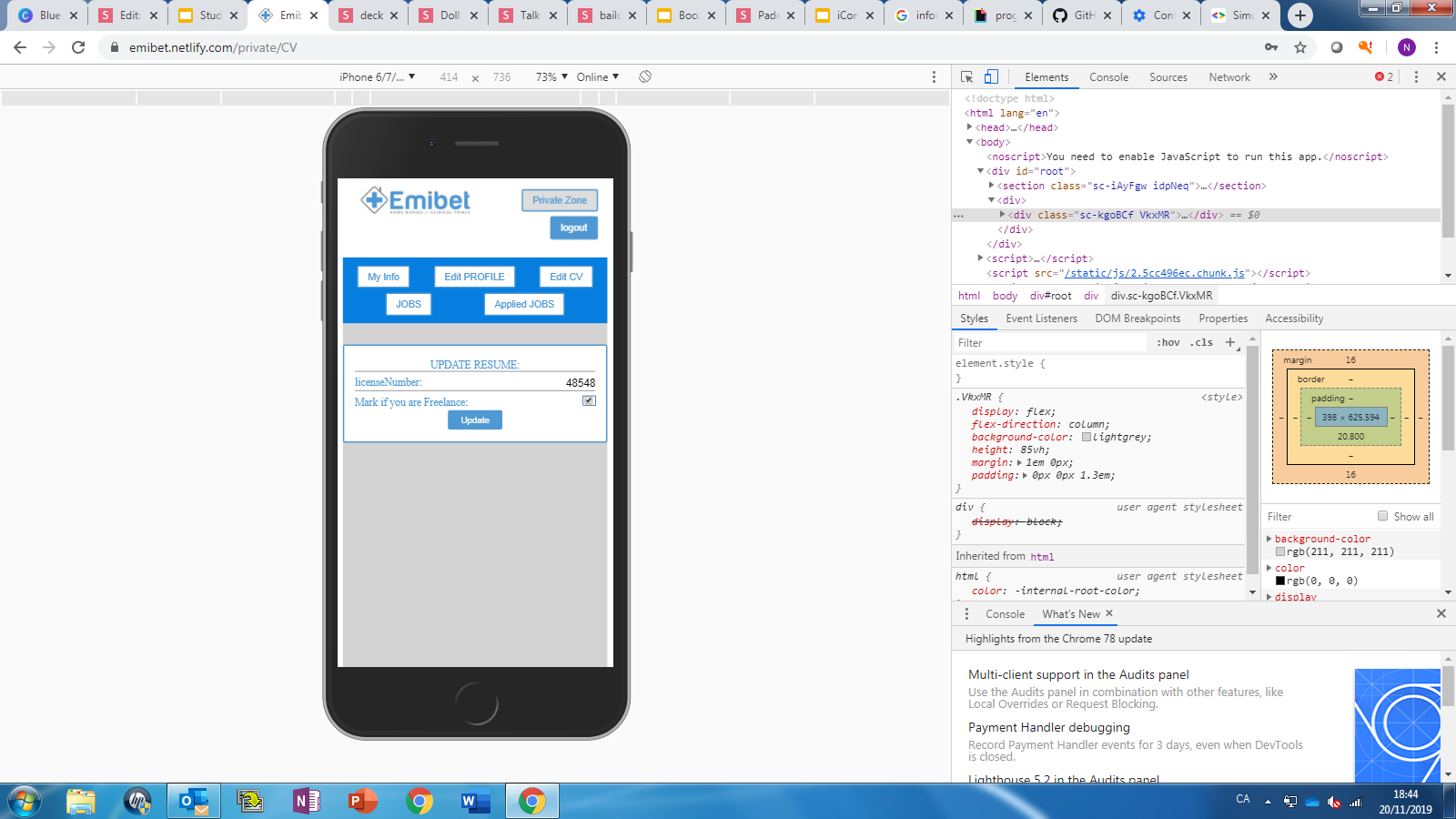This screenshot has width=1456, height=819.
Task: Reload the emibet page
Action: 78,47
